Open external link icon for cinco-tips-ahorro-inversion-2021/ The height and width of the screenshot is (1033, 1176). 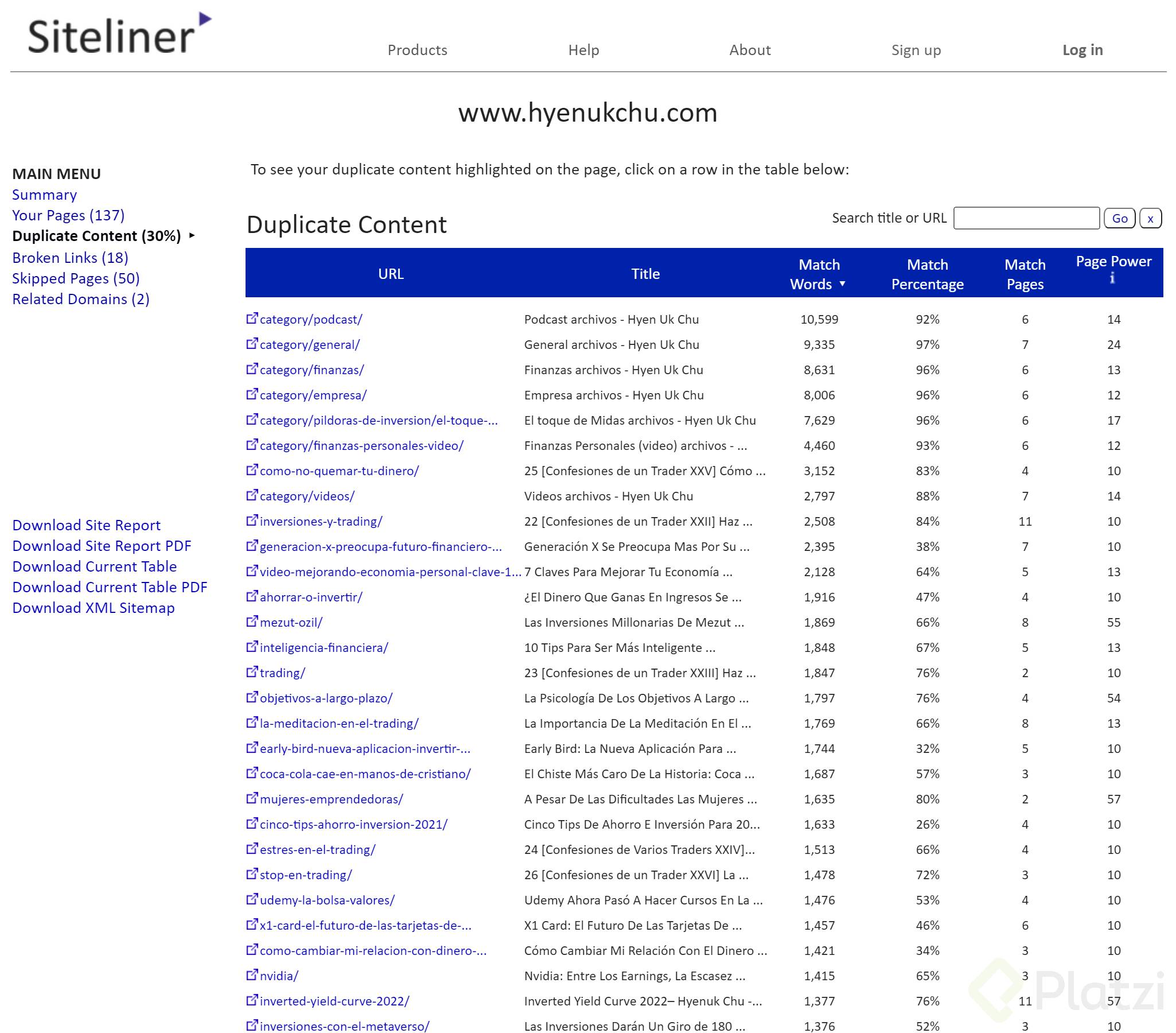(252, 824)
